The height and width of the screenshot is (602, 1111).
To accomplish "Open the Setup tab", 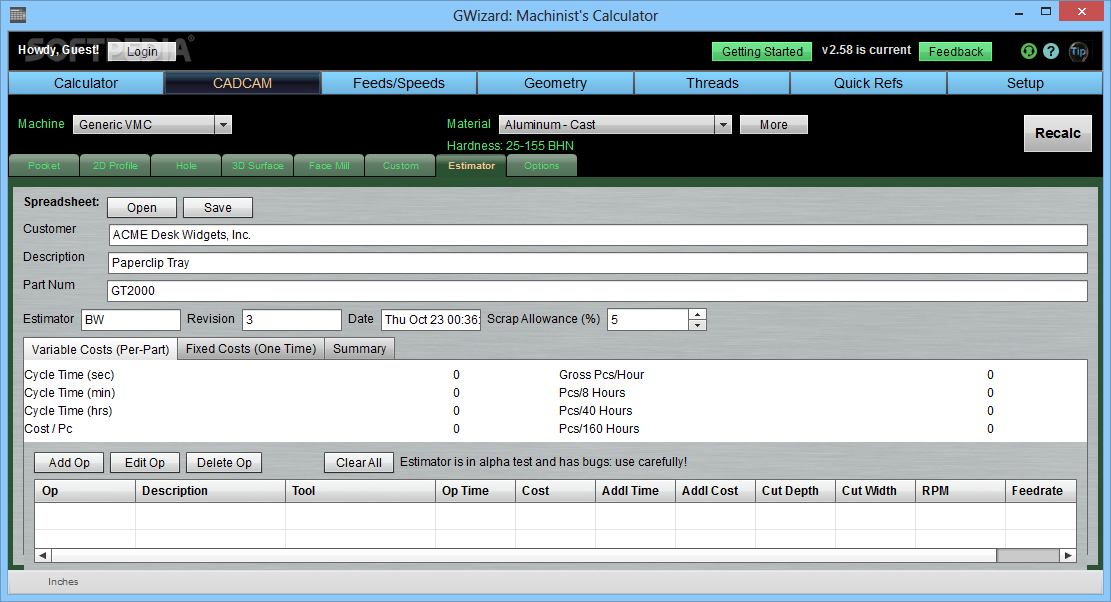I will pyautogui.click(x=1025, y=83).
